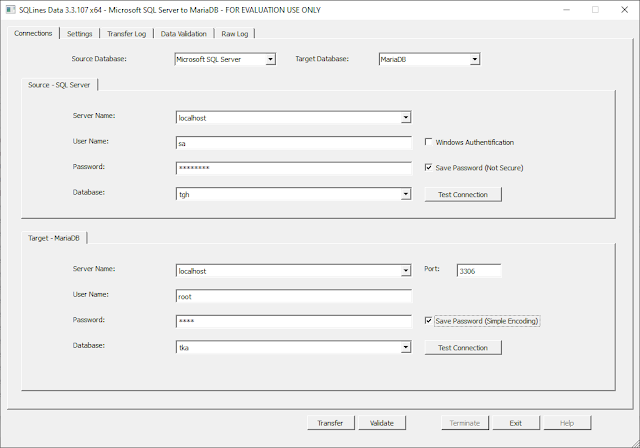
Task: Expand source Server Name combo box
Action: click(405, 118)
